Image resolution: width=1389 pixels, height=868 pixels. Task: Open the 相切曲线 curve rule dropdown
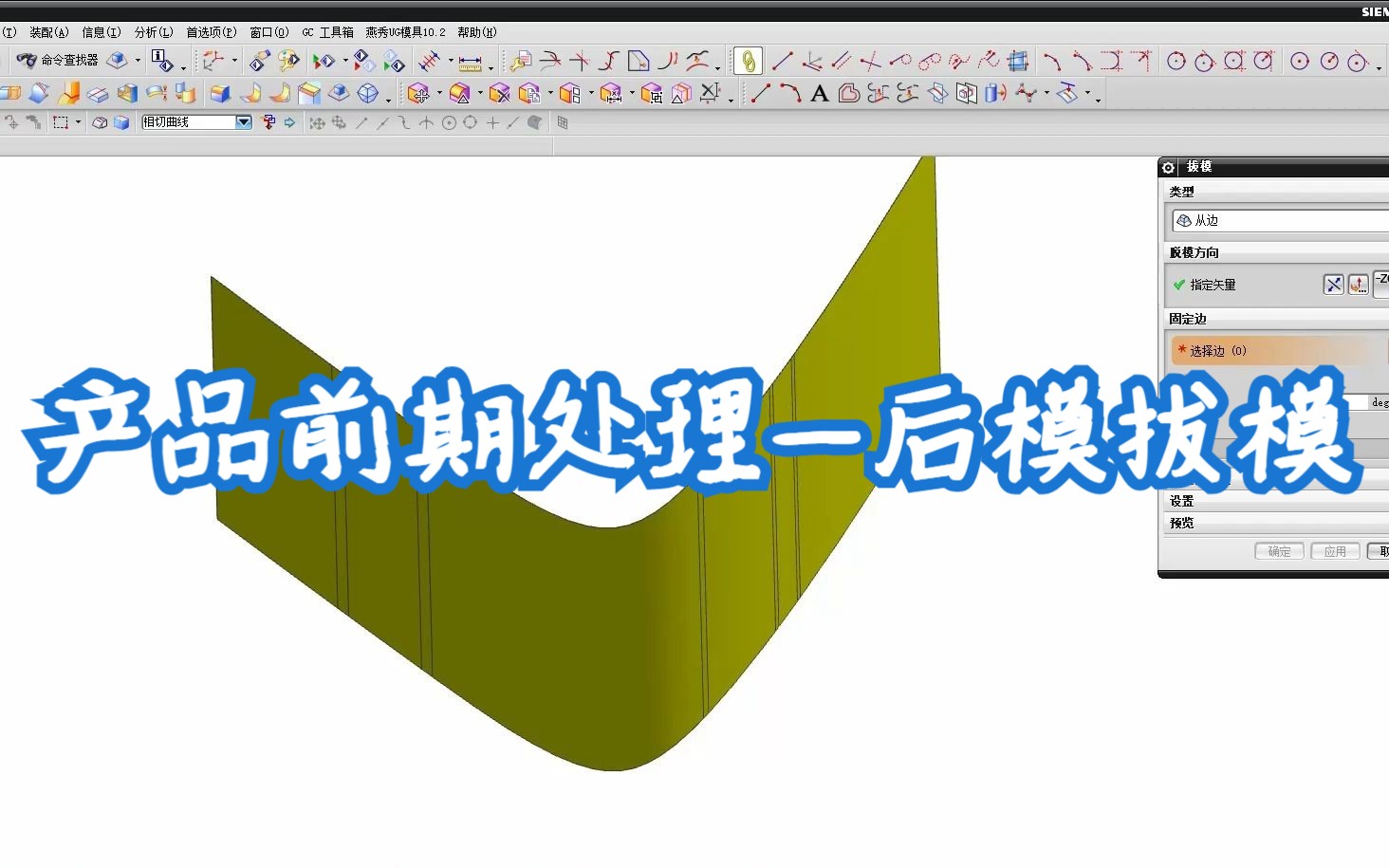[x=244, y=122]
